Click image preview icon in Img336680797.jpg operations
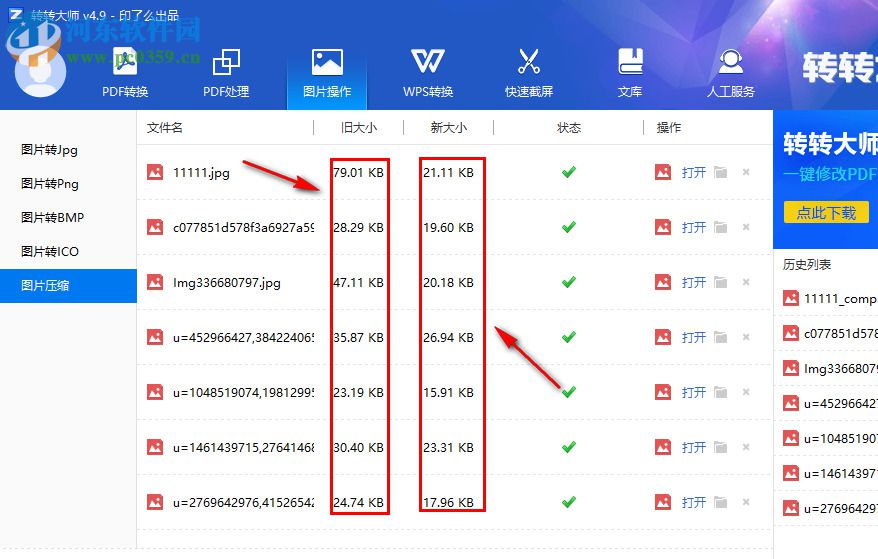 pyautogui.click(x=663, y=282)
